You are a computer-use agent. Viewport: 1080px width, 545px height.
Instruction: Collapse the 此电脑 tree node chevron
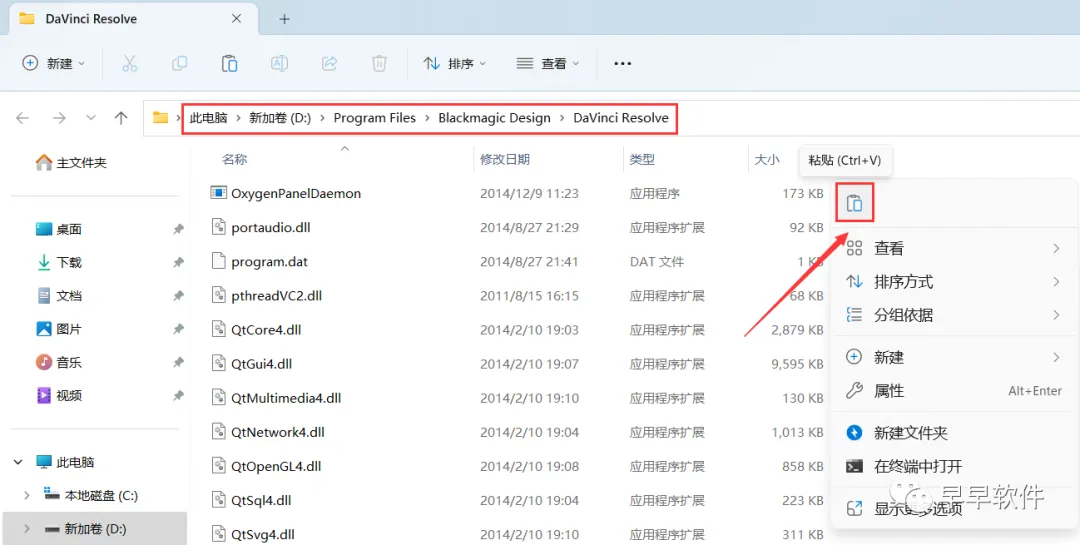[19, 462]
